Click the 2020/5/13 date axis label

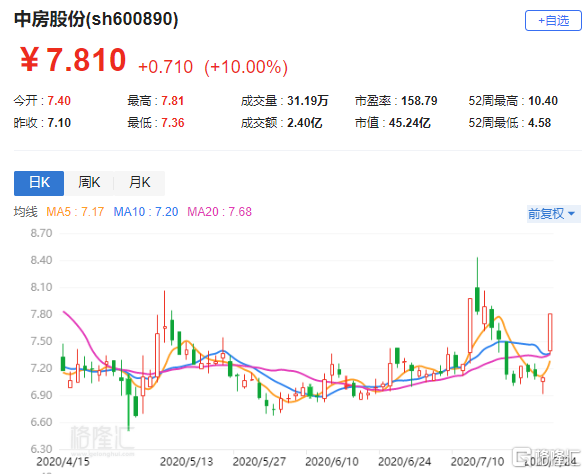pos(186,462)
